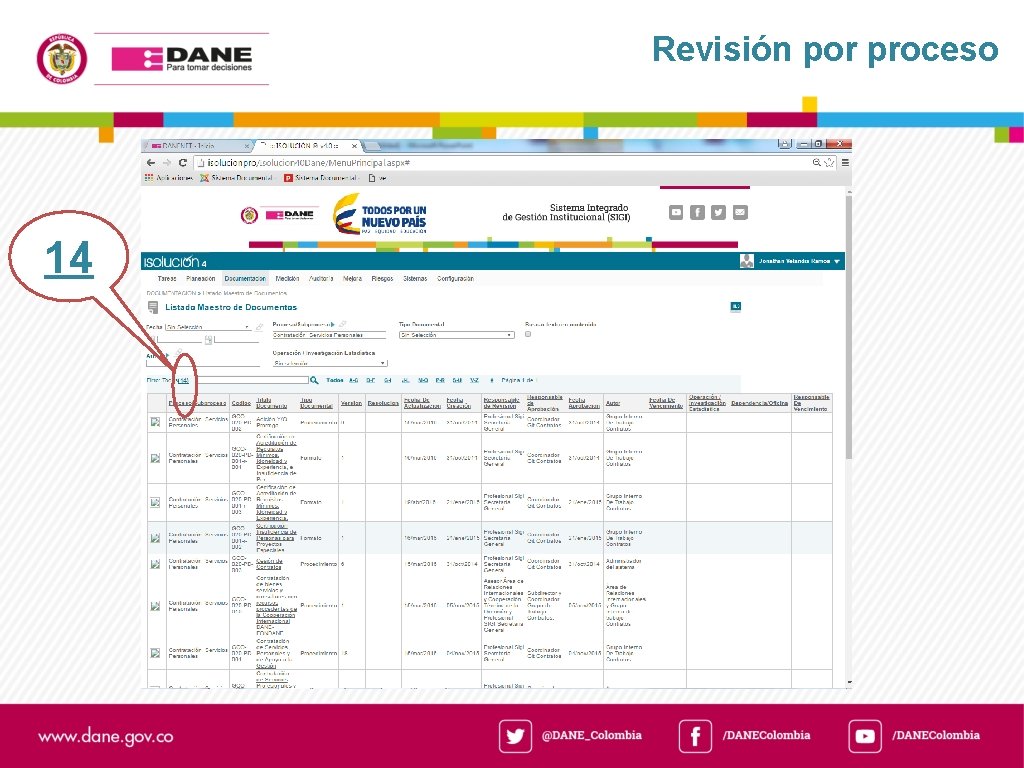Screen dimensions: 1024x768
Task: Sort by the Fecha Creacion column header
Action: pyautogui.click(x=459, y=403)
